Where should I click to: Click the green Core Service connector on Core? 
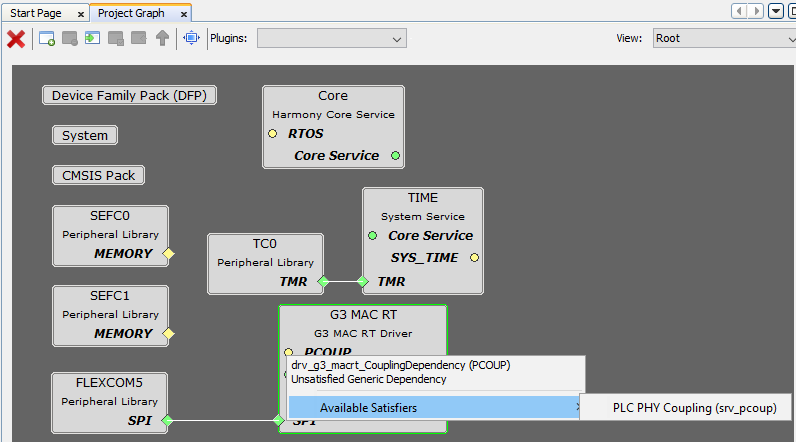(x=395, y=156)
